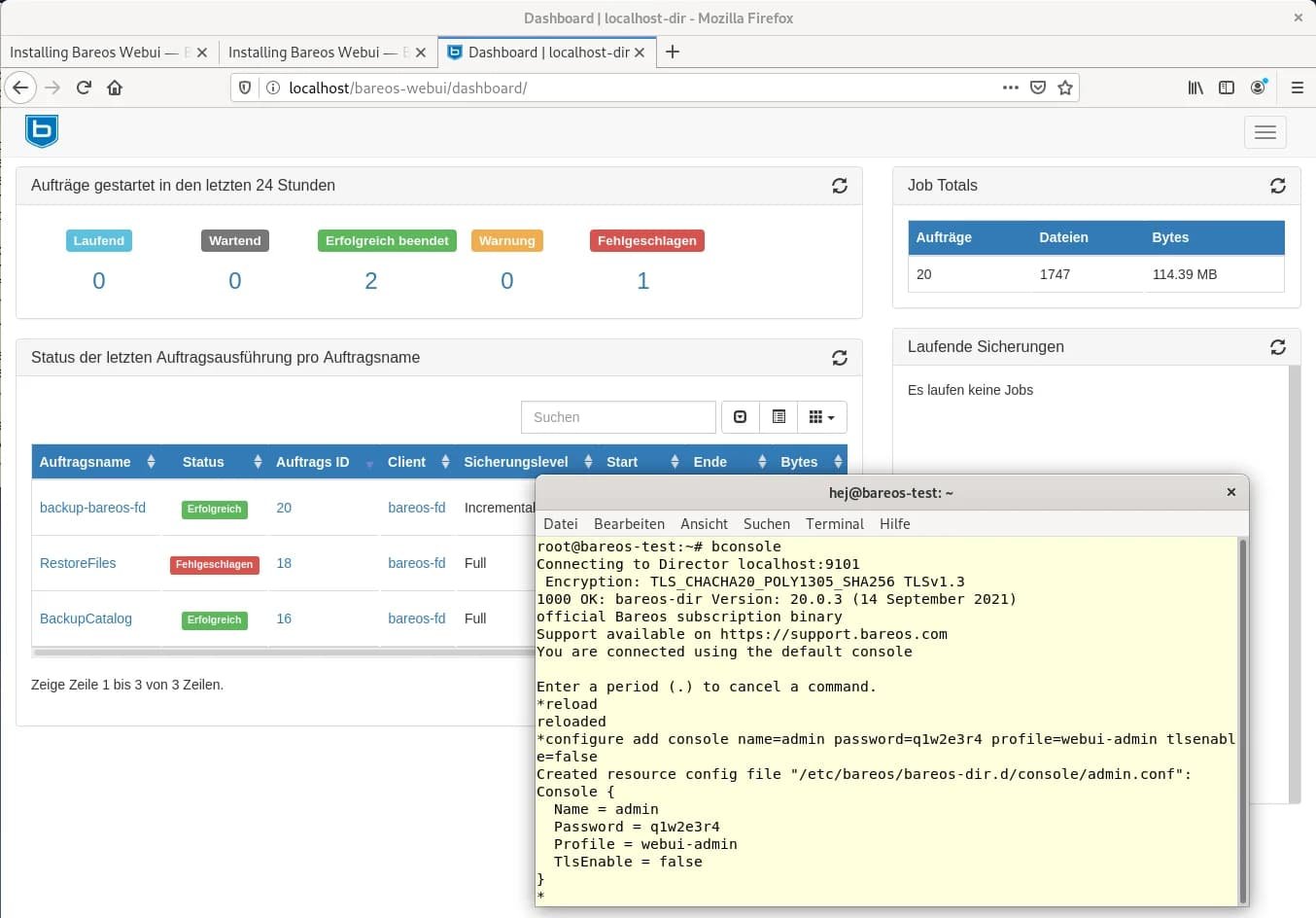Screen dimensions: 1316x918
Task: Open the Terminal menu in terminal window
Action: [x=835, y=524]
